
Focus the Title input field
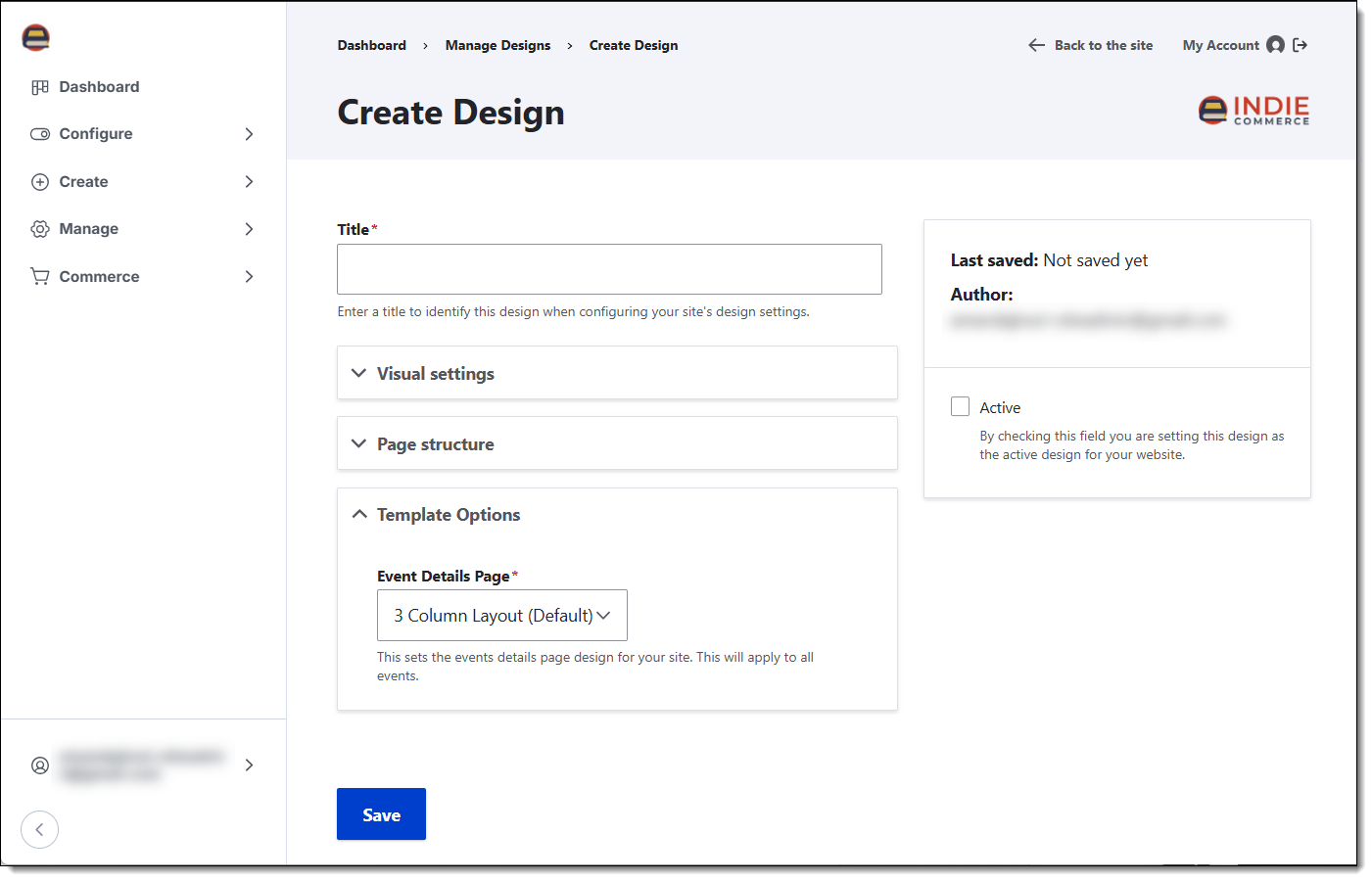click(609, 269)
